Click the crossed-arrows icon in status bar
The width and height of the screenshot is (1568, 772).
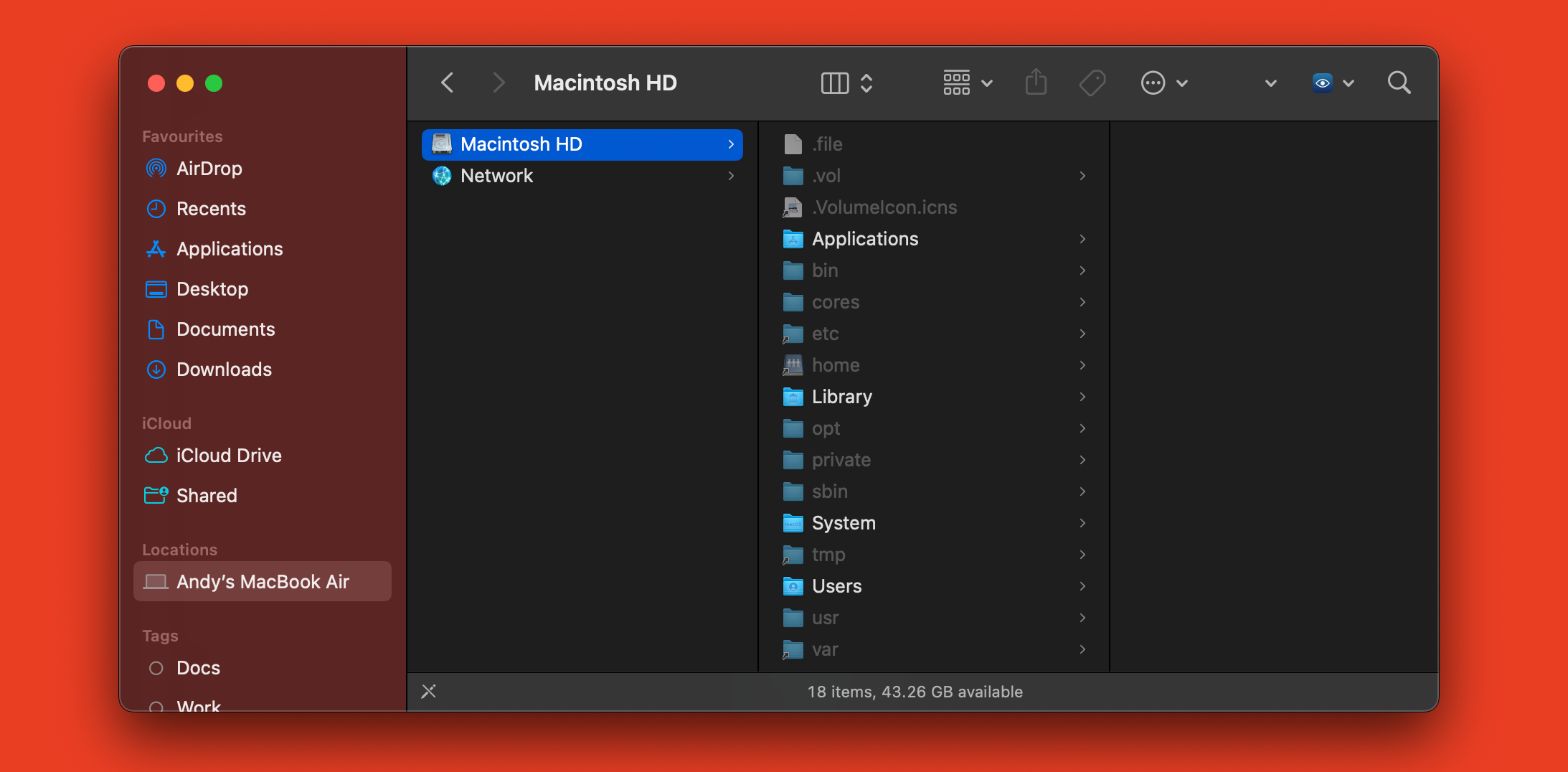(x=429, y=691)
